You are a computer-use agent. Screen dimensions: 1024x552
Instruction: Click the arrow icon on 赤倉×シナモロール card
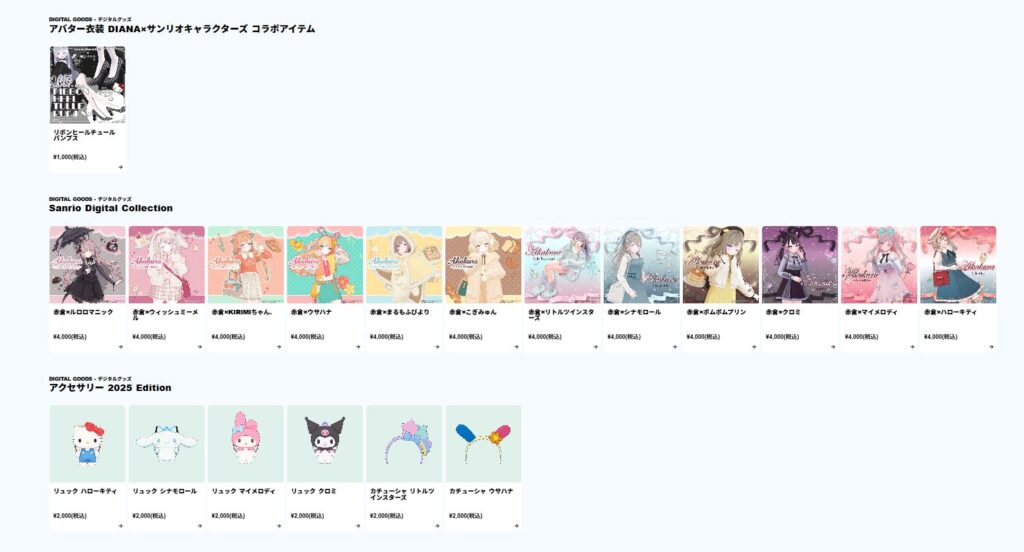675,347
